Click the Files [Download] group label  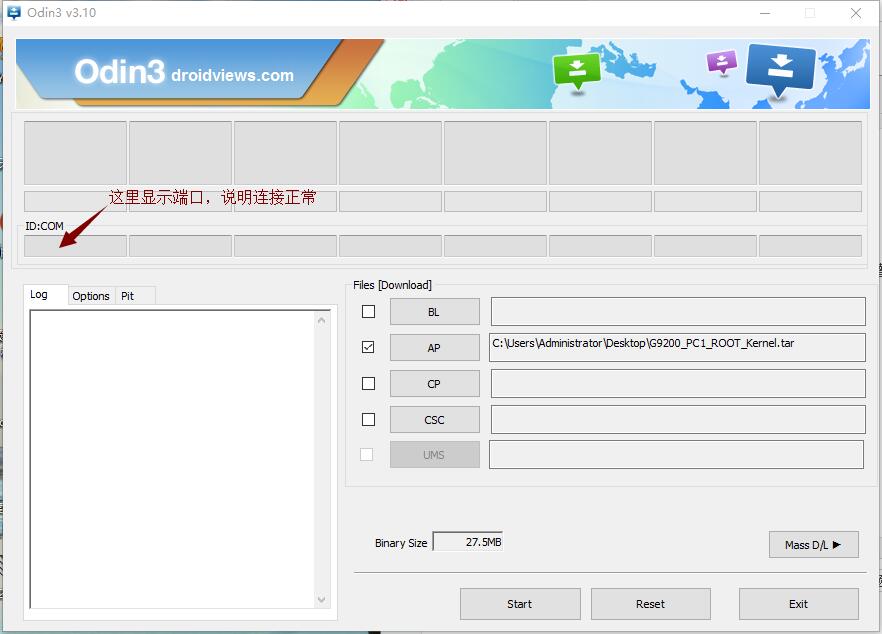(393, 285)
